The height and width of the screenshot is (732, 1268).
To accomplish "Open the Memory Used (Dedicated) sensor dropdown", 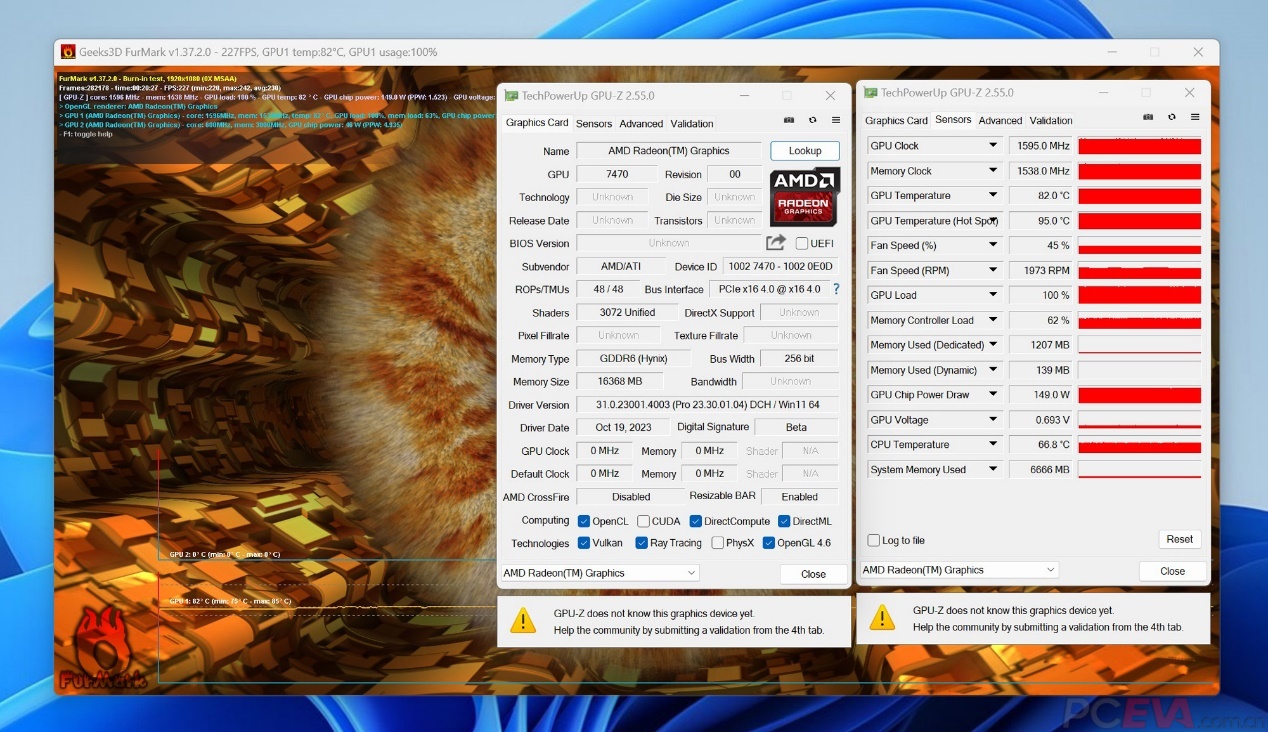I will pos(993,345).
